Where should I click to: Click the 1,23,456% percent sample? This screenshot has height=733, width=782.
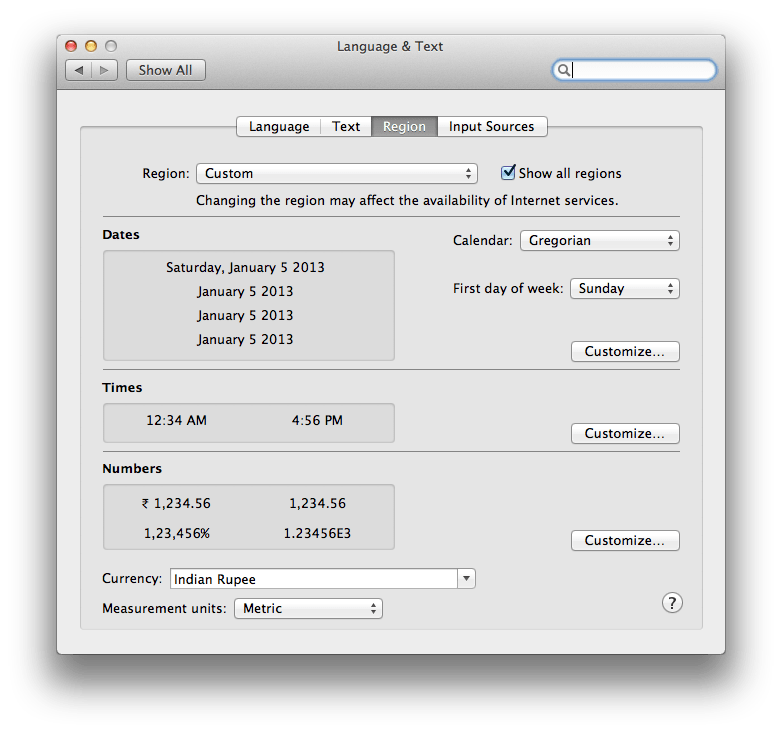[x=177, y=534]
